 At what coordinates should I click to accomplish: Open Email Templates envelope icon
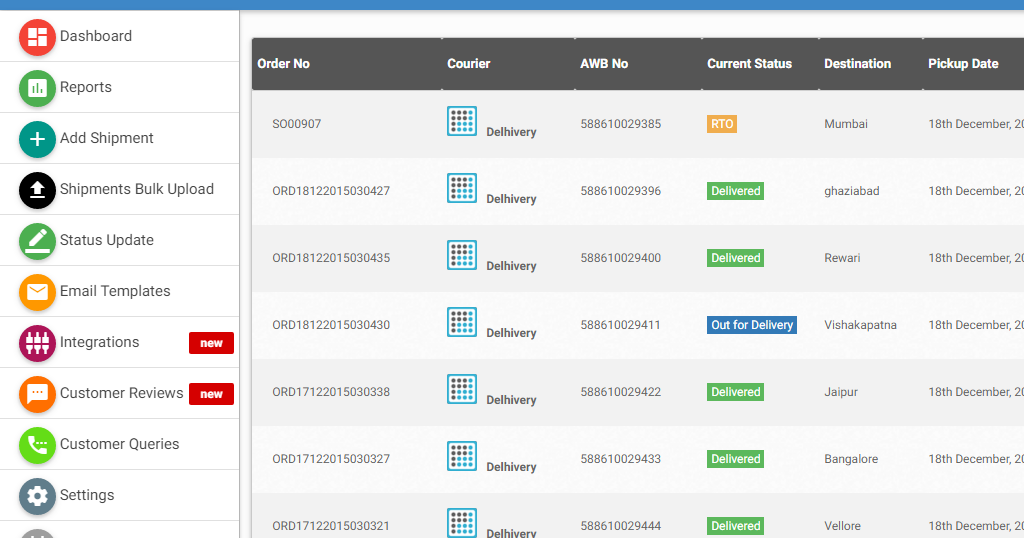37,292
